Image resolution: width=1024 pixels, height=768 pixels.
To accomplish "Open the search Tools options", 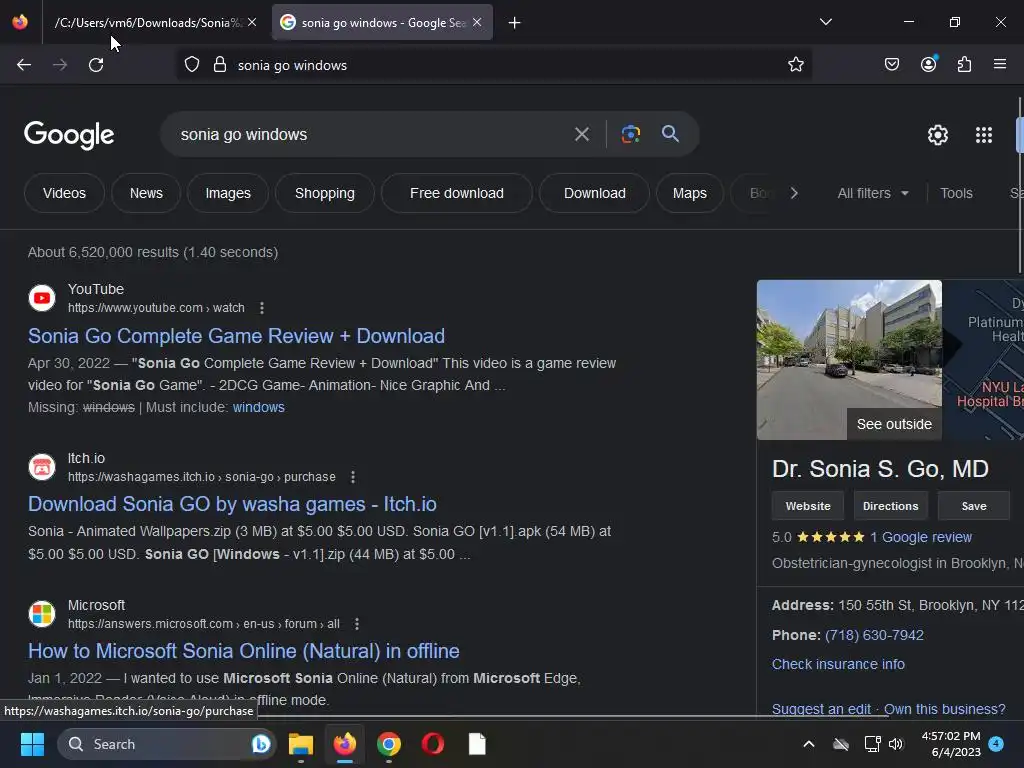I will pyautogui.click(x=956, y=193).
